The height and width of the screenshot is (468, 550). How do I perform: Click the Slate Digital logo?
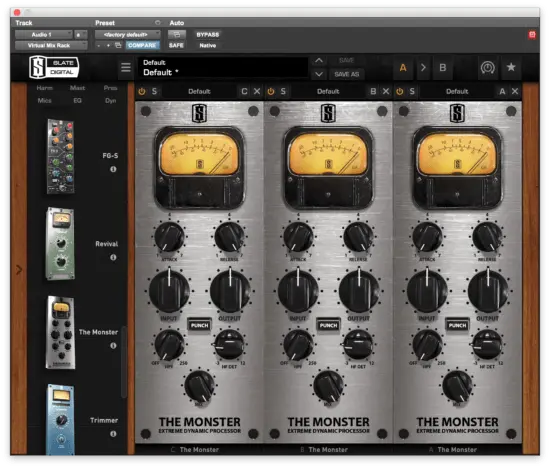pyautogui.click(x=54, y=67)
